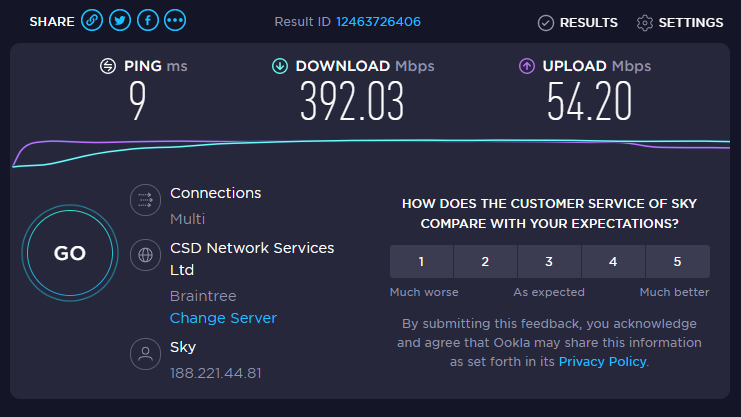Viewport: 741px width, 417px height.
Task: Click the Connections multi icon
Action: [x=146, y=200]
